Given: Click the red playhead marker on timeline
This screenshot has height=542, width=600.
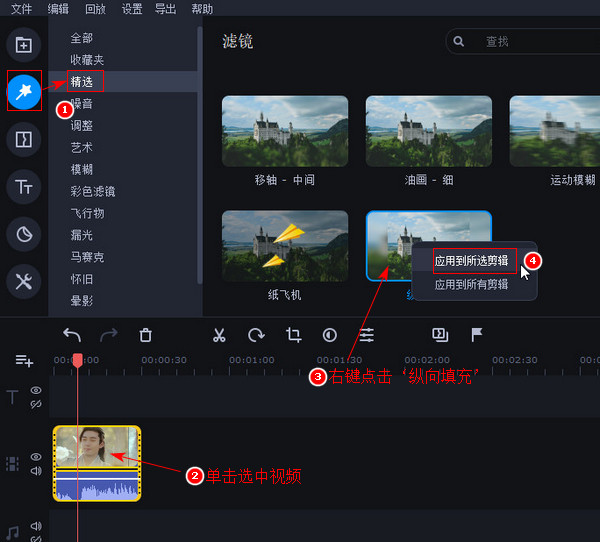Looking at the screenshot, I should 77,361.
